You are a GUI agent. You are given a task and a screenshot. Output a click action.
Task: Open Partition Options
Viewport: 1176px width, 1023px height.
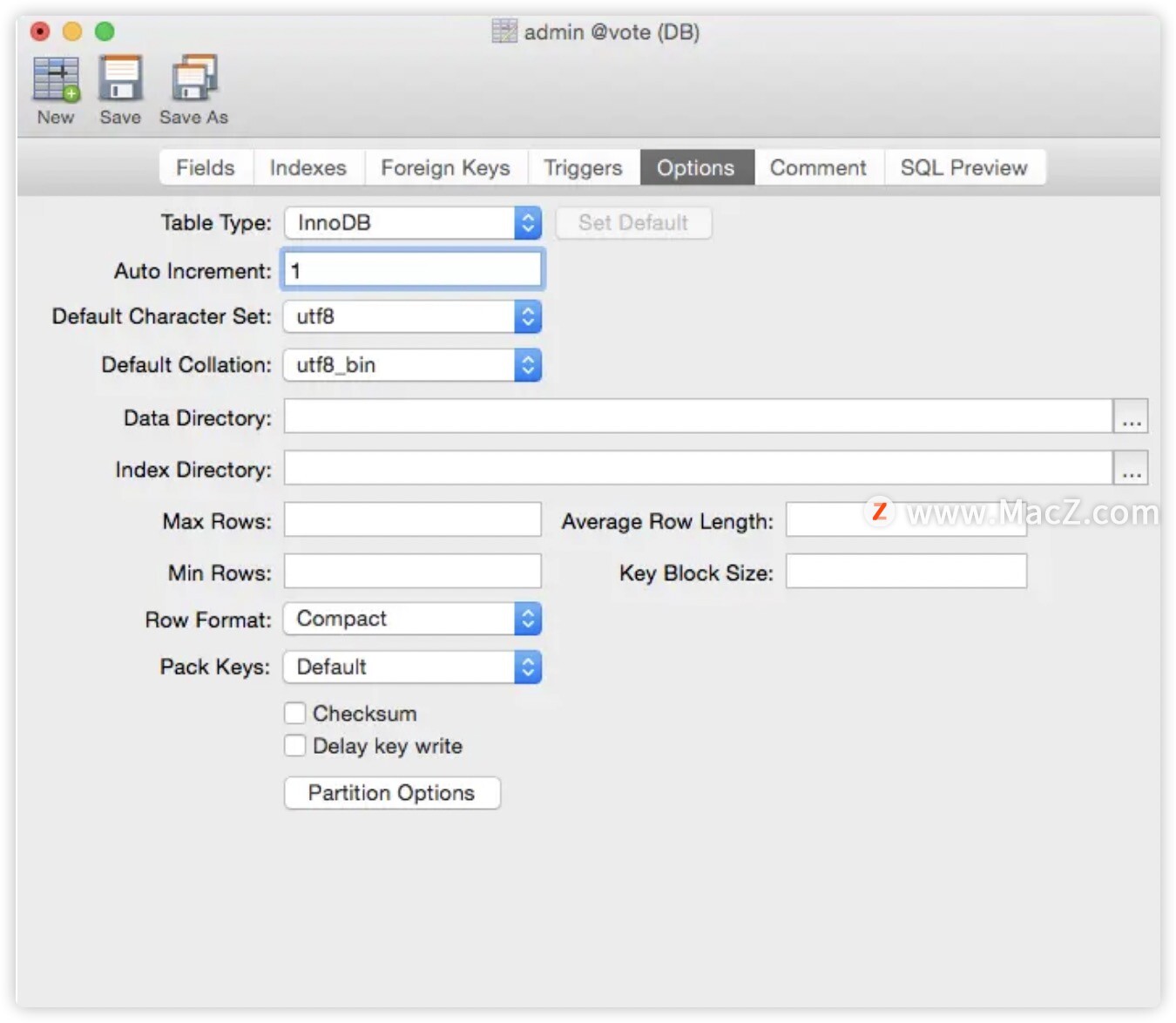point(392,793)
